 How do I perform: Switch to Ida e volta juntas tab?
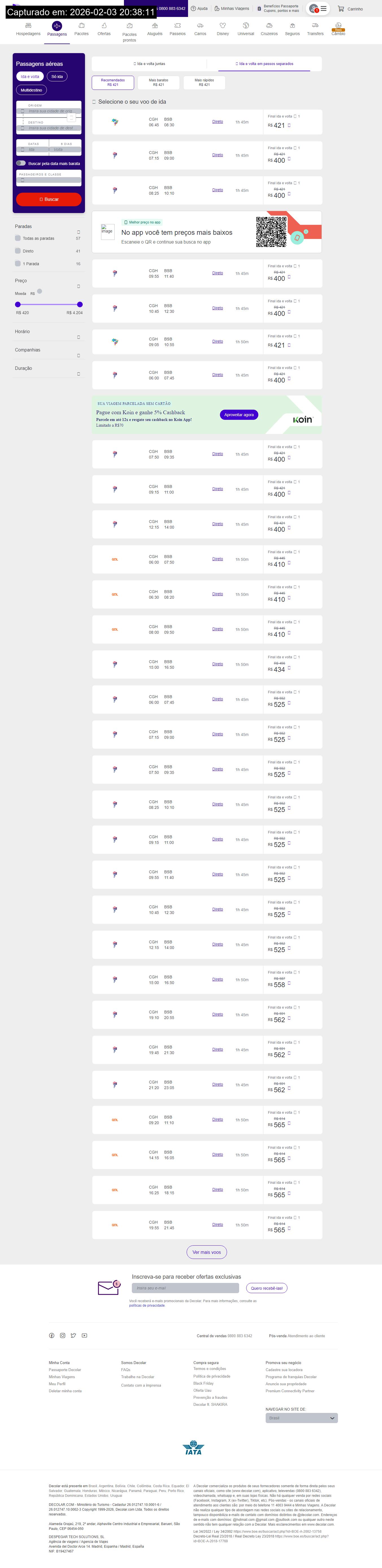(150, 63)
